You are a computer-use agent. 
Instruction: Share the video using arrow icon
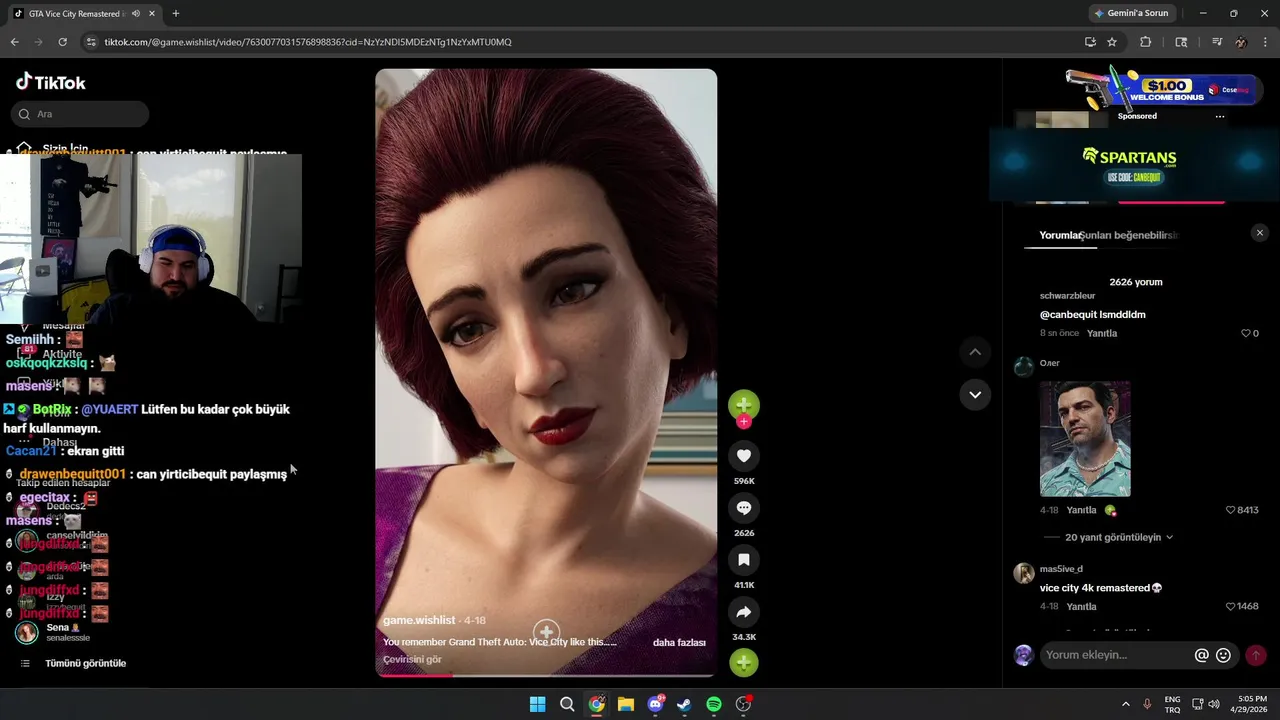743,612
